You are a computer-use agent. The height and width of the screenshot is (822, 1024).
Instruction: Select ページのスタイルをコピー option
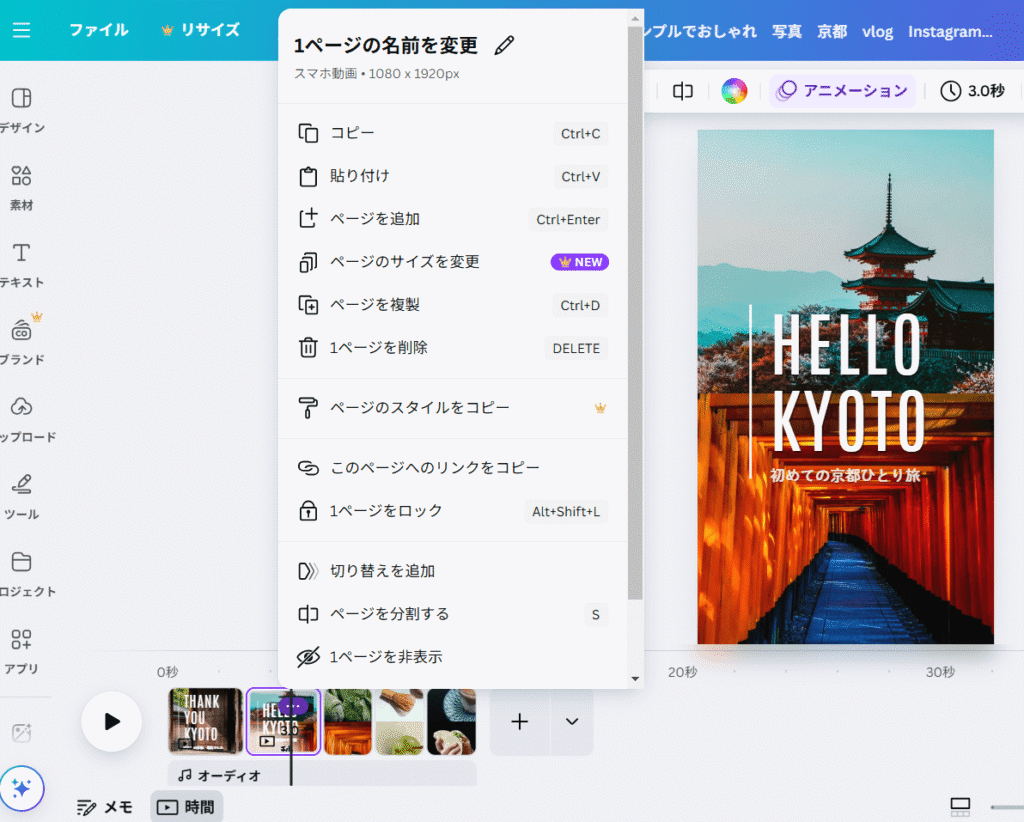453,408
